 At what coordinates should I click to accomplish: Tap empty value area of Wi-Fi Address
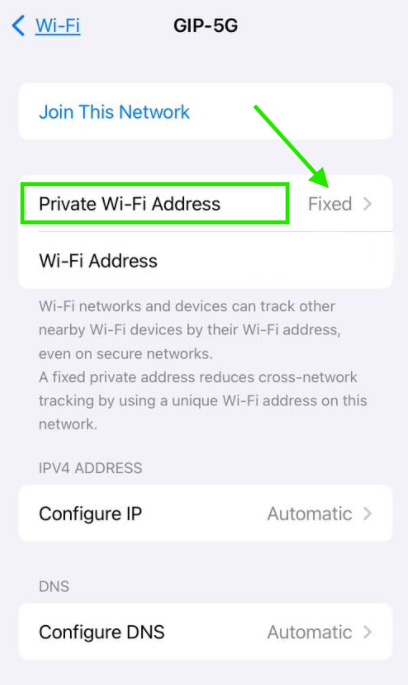tap(306, 261)
